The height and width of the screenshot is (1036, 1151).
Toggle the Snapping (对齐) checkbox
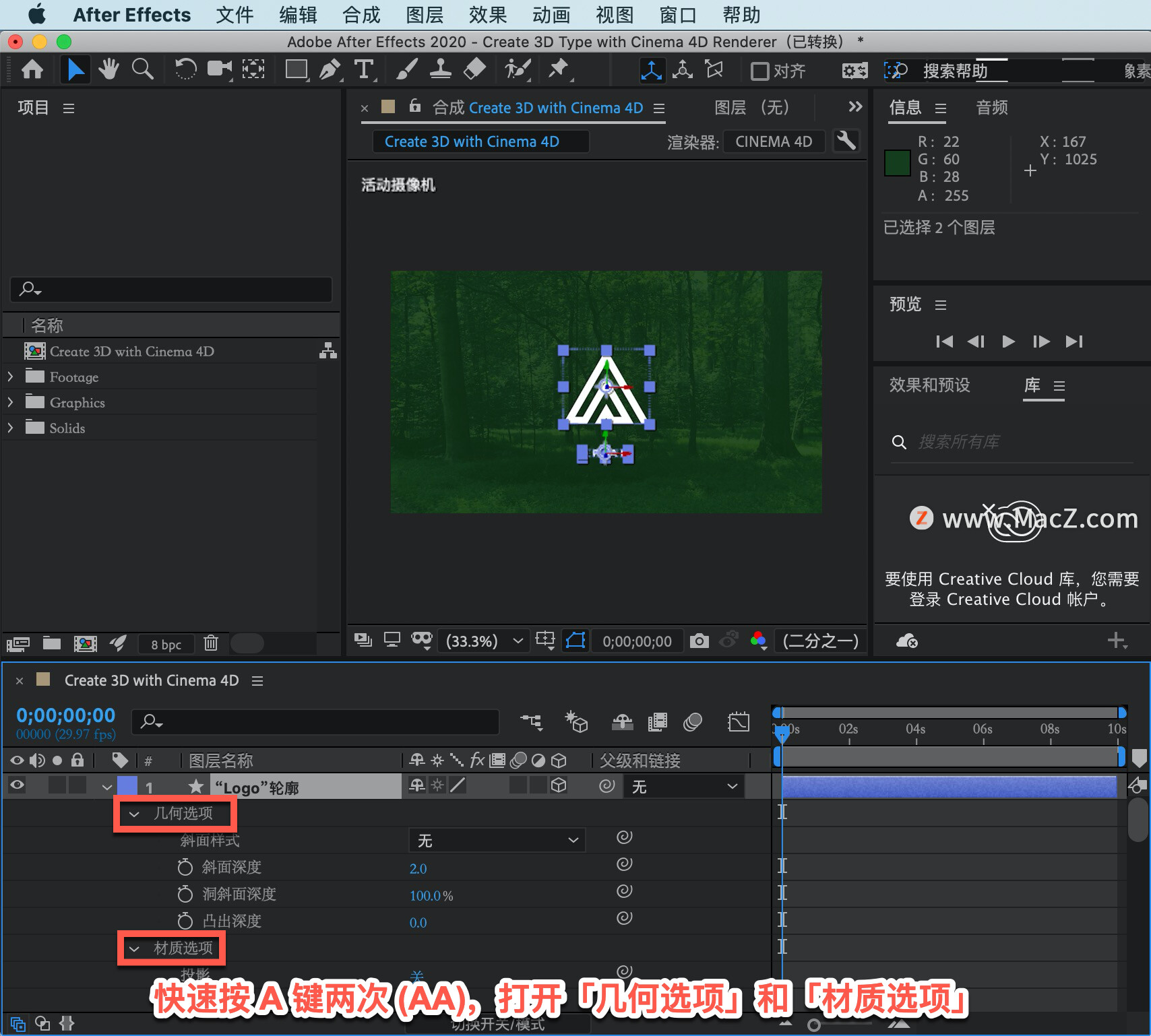[760, 71]
